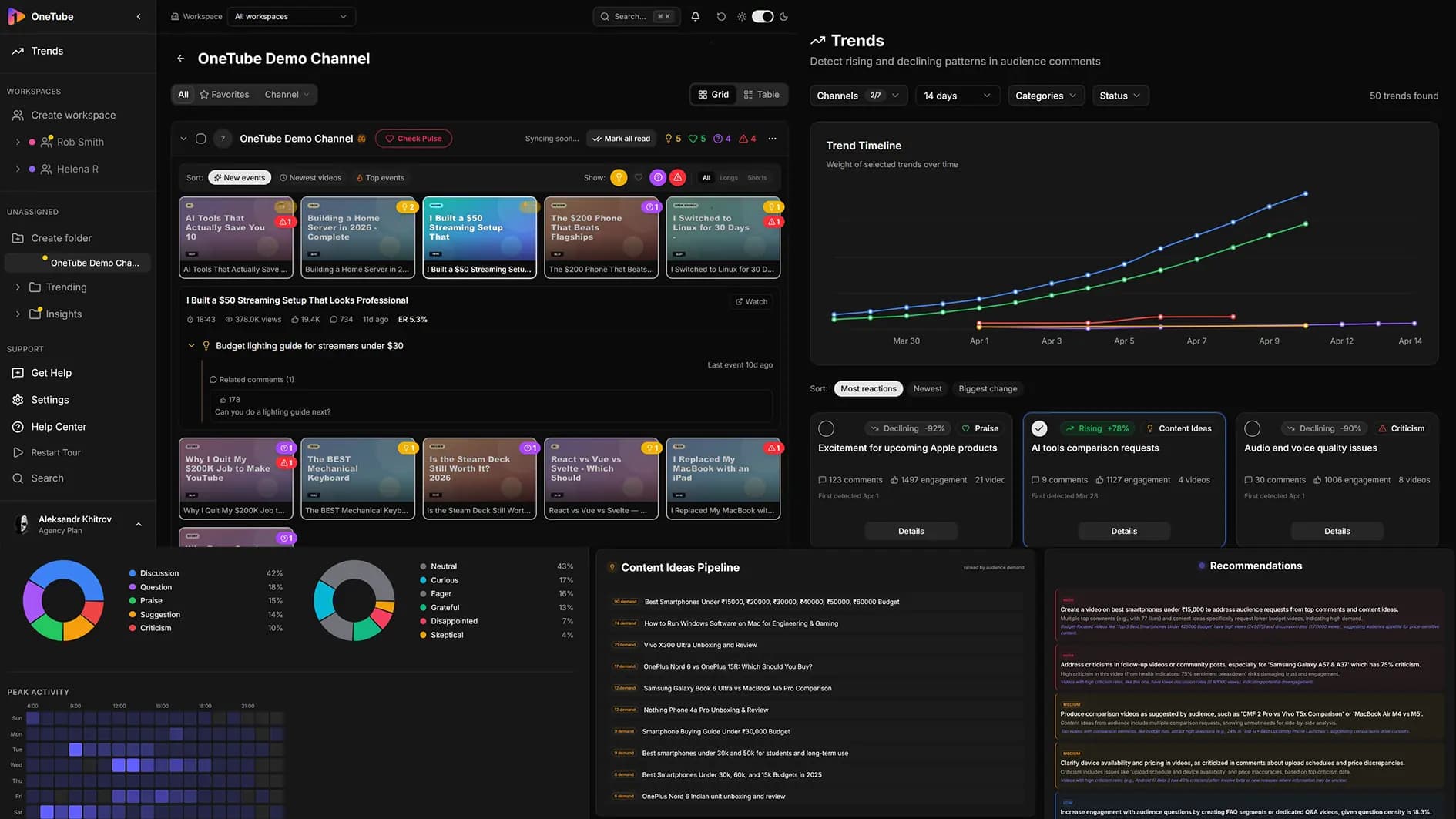Switch to Table view

click(x=762, y=95)
